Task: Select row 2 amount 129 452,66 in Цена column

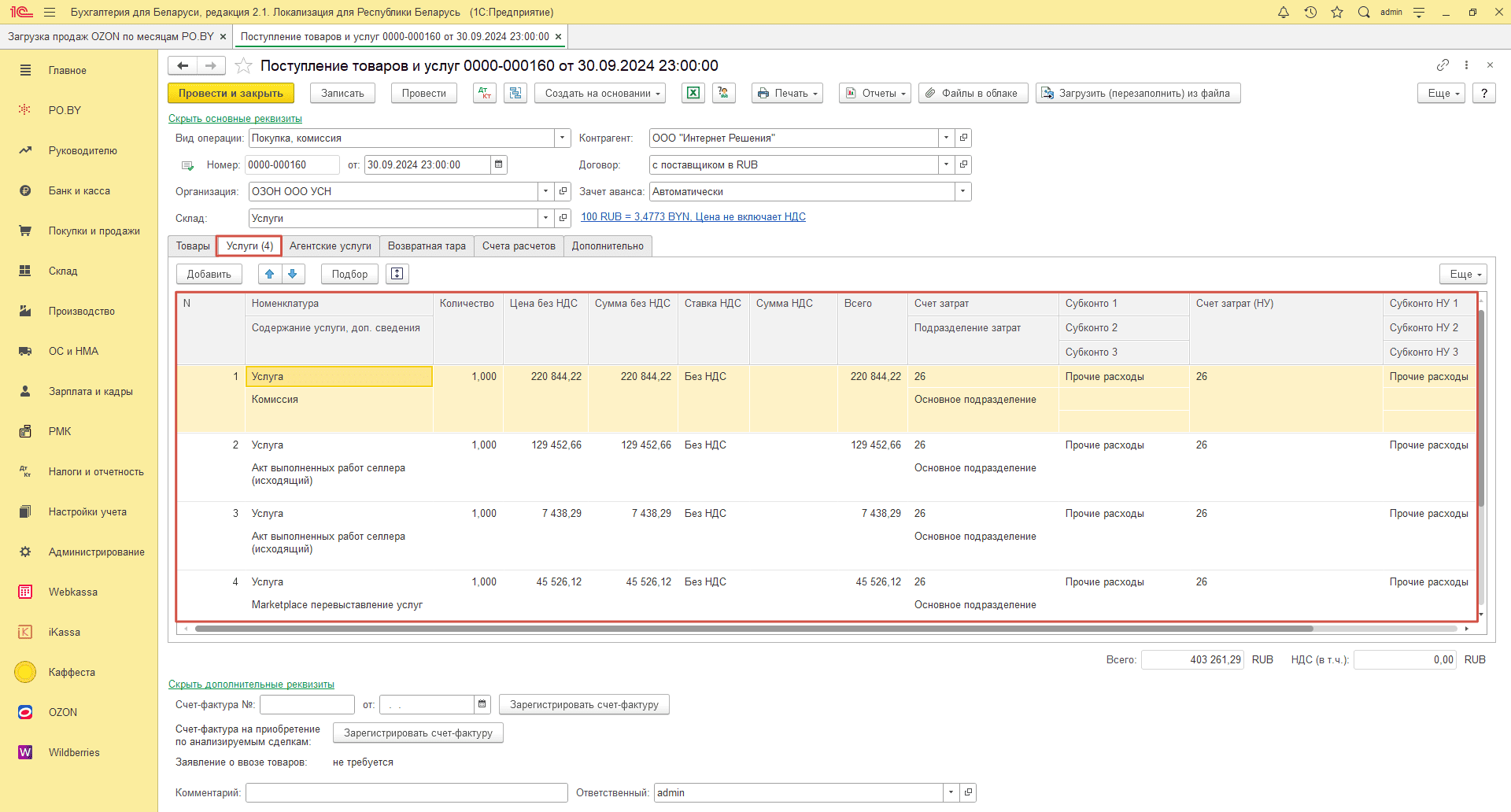Action: coord(556,445)
